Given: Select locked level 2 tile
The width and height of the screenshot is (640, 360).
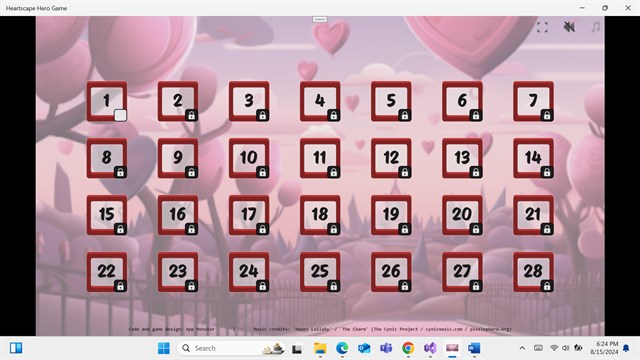Looking at the screenshot, I should point(178,101).
